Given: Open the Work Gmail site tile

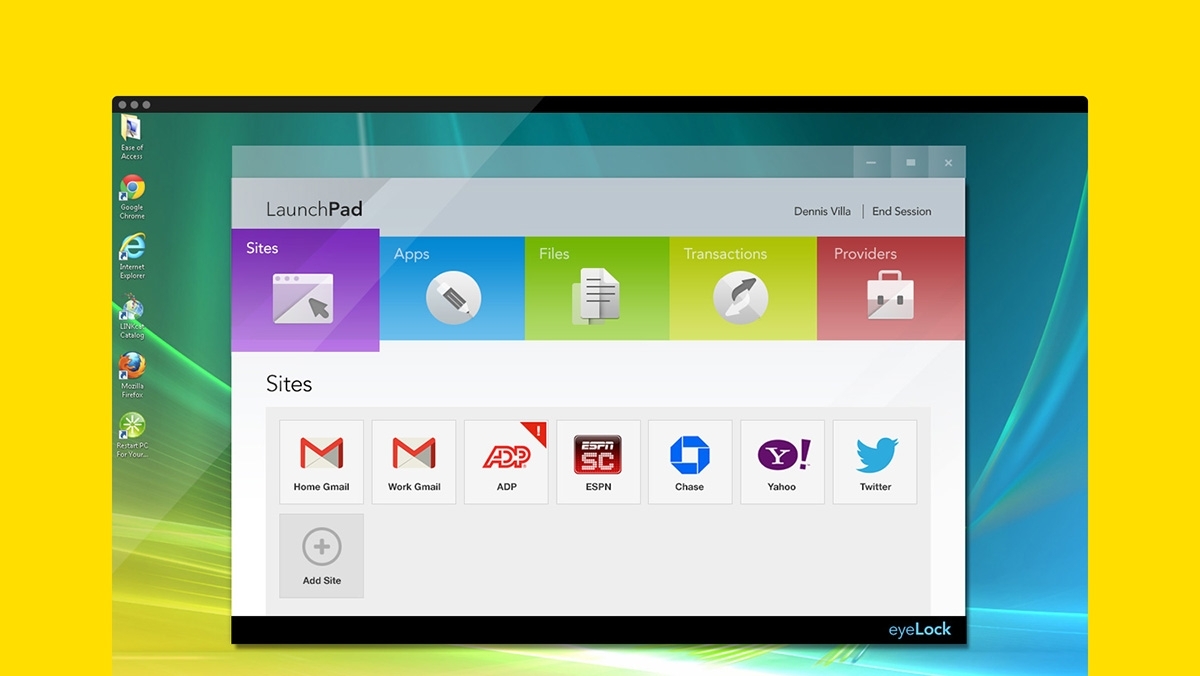Looking at the screenshot, I should (414, 462).
